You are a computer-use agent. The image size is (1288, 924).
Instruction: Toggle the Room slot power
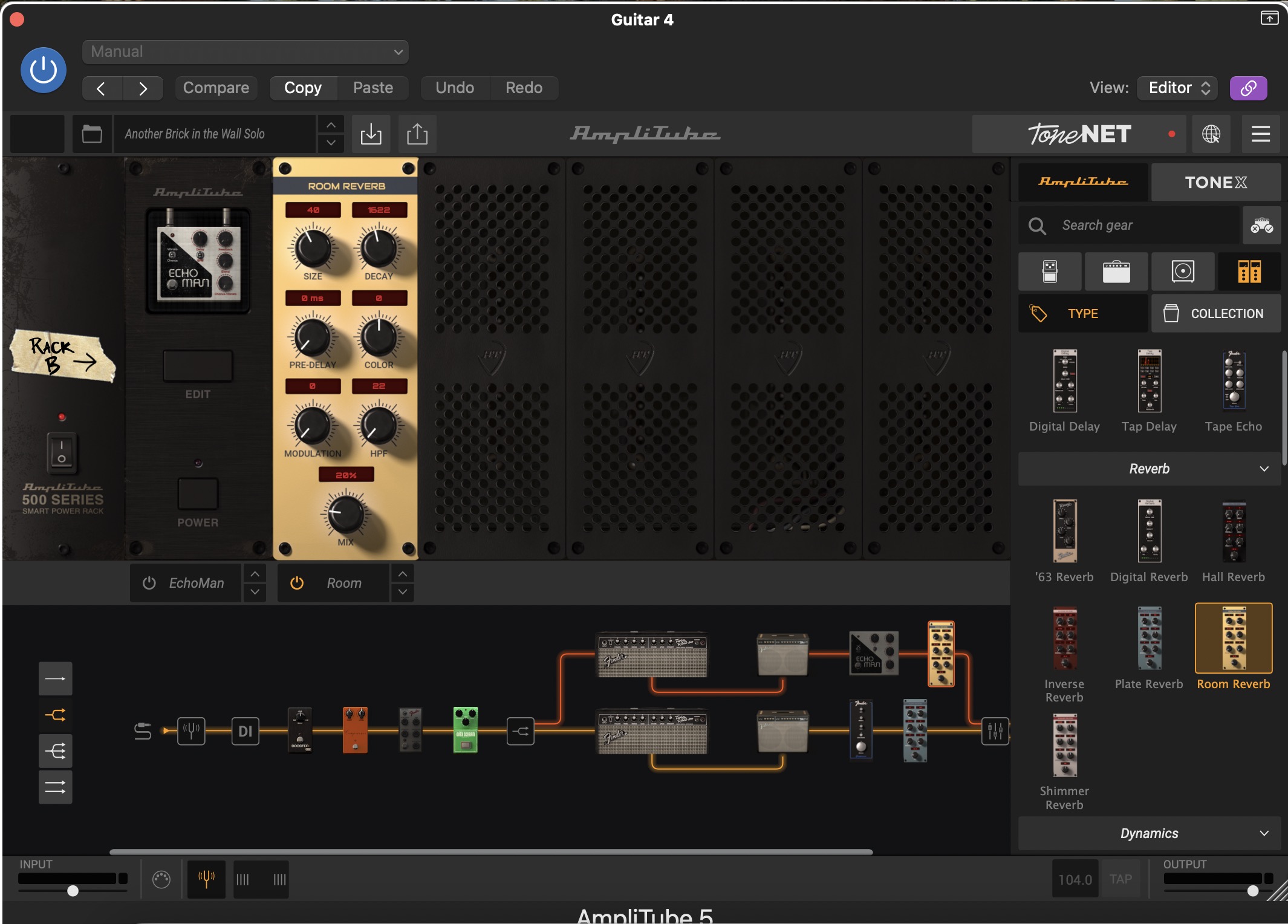pyautogui.click(x=296, y=583)
